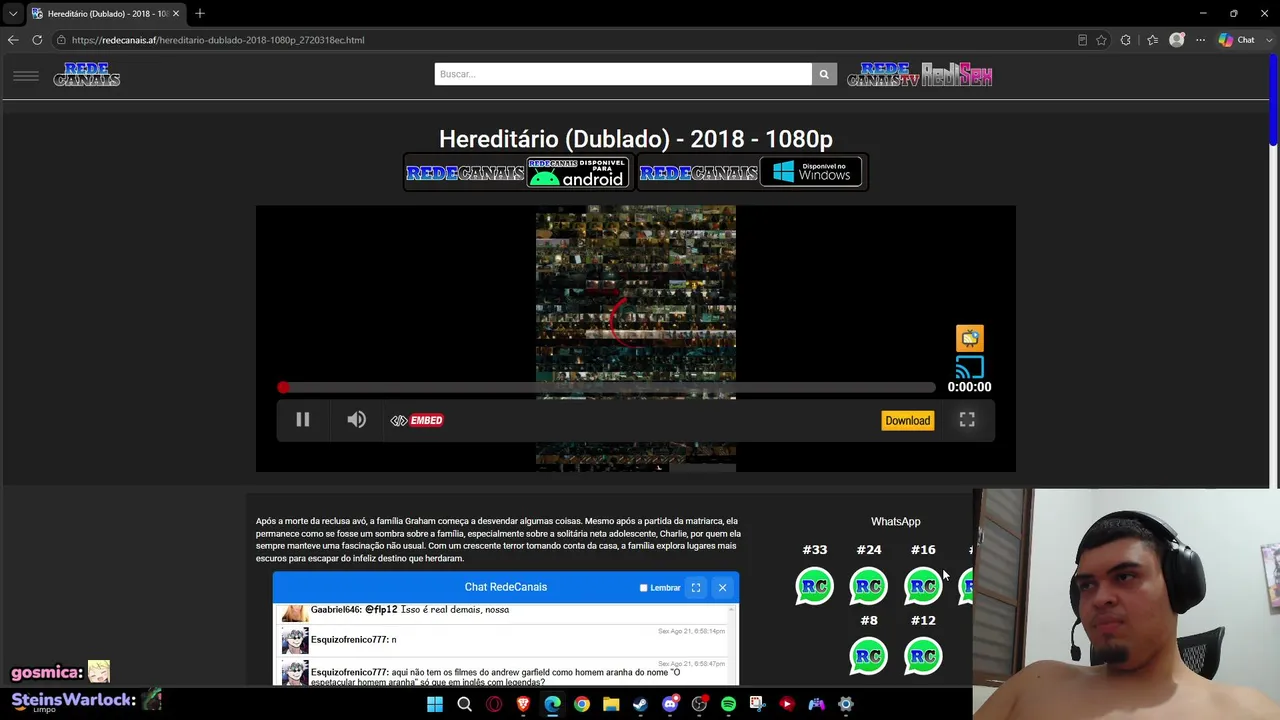Launch Opera from the taskbar
Image resolution: width=1280 pixels, height=720 pixels.
[494, 704]
